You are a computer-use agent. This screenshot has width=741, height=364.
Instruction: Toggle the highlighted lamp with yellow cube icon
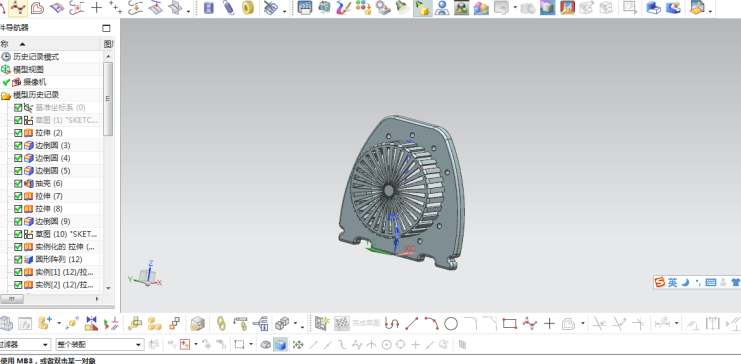click(422, 8)
